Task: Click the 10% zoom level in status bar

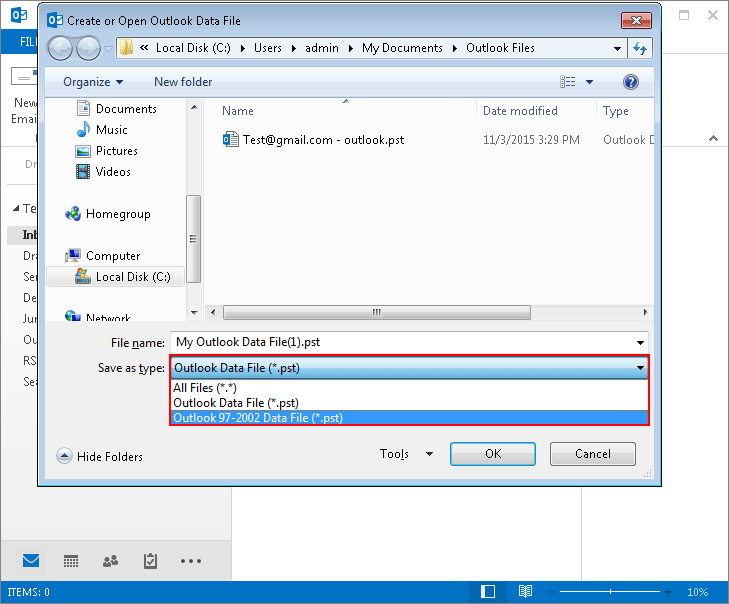Action: [x=697, y=592]
